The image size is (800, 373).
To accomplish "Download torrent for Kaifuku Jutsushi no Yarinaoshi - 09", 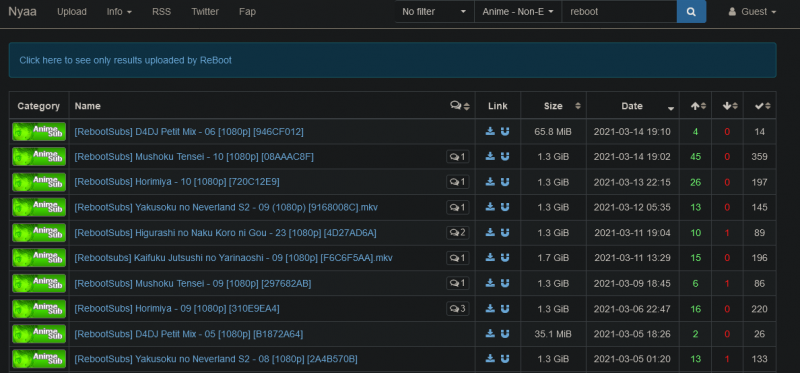I will coord(490,258).
